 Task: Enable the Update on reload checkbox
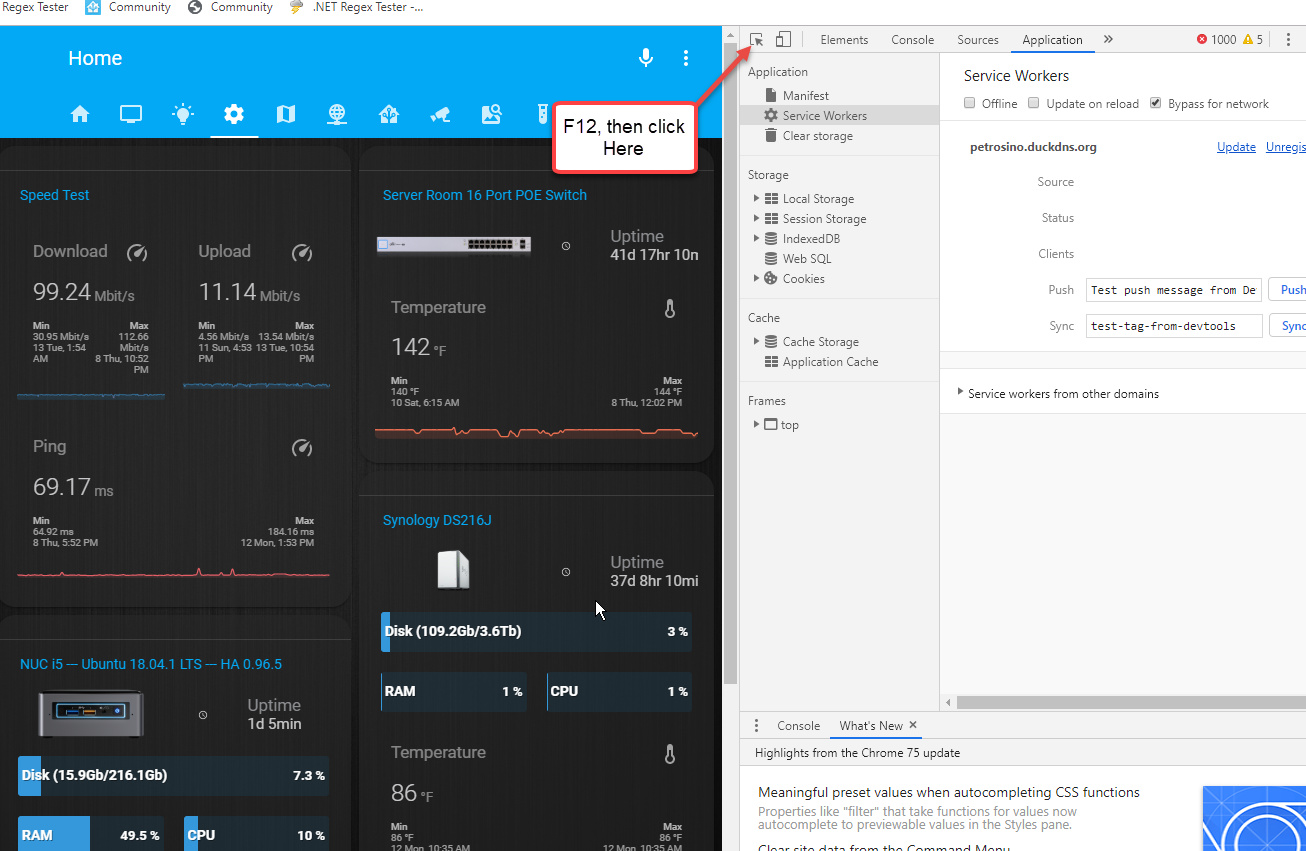tap(1034, 103)
